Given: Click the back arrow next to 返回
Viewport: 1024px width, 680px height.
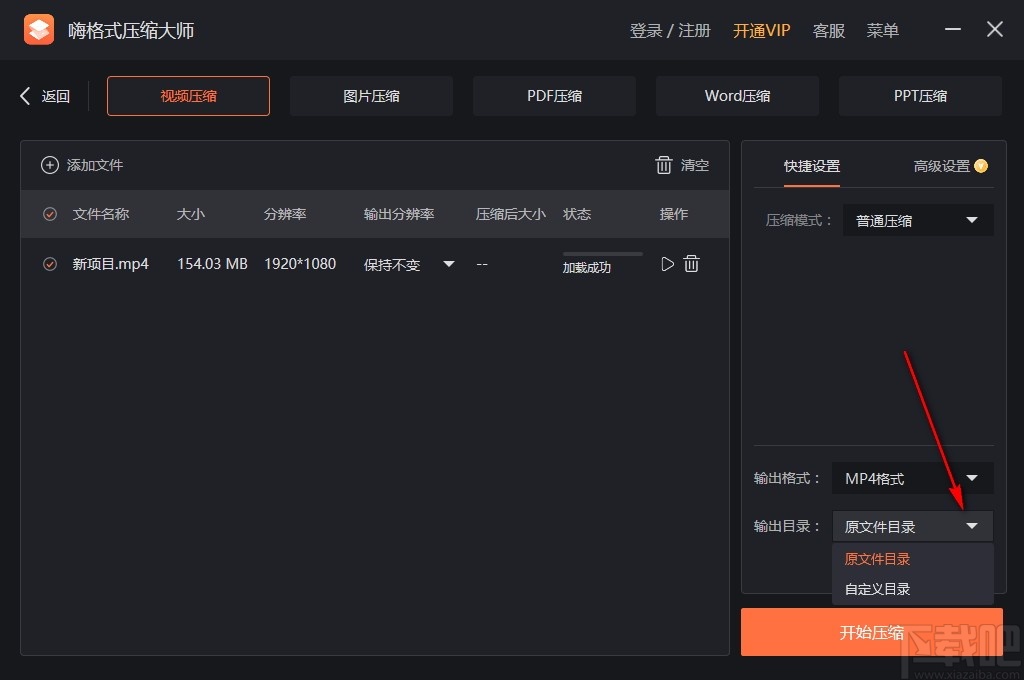Looking at the screenshot, I should pyautogui.click(x=24, y=95).
